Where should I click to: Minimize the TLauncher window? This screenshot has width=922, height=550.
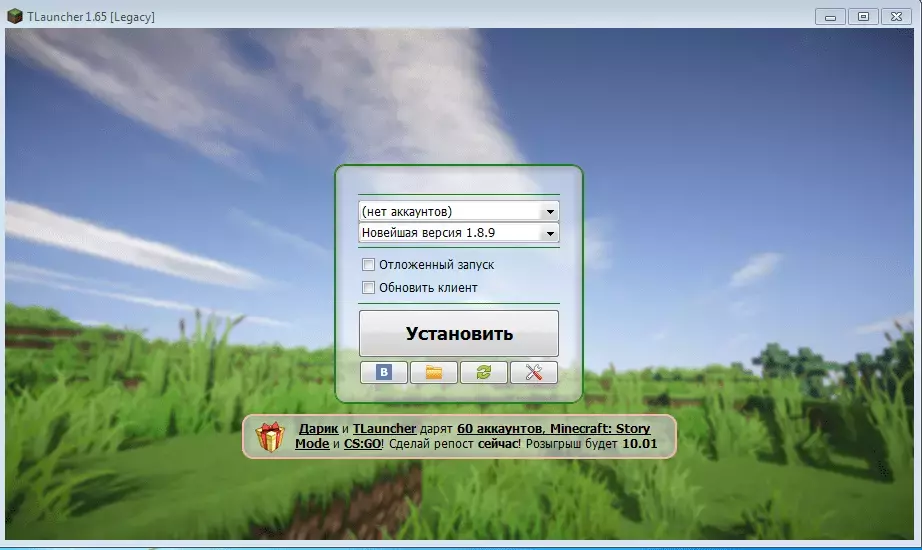tap(830, 17)
